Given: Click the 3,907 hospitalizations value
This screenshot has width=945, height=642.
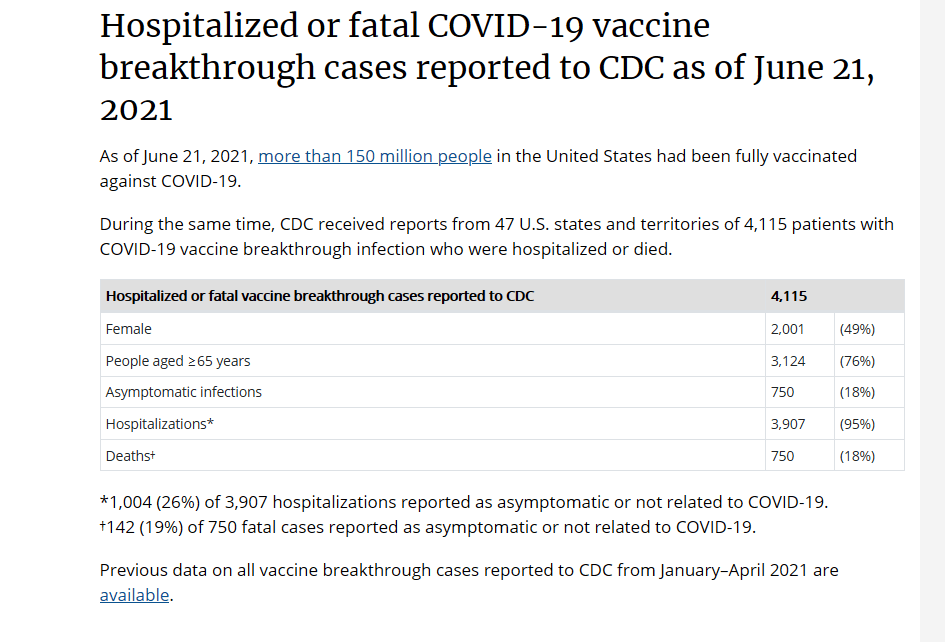Looking at the screenshot, I should click(788, 424).
